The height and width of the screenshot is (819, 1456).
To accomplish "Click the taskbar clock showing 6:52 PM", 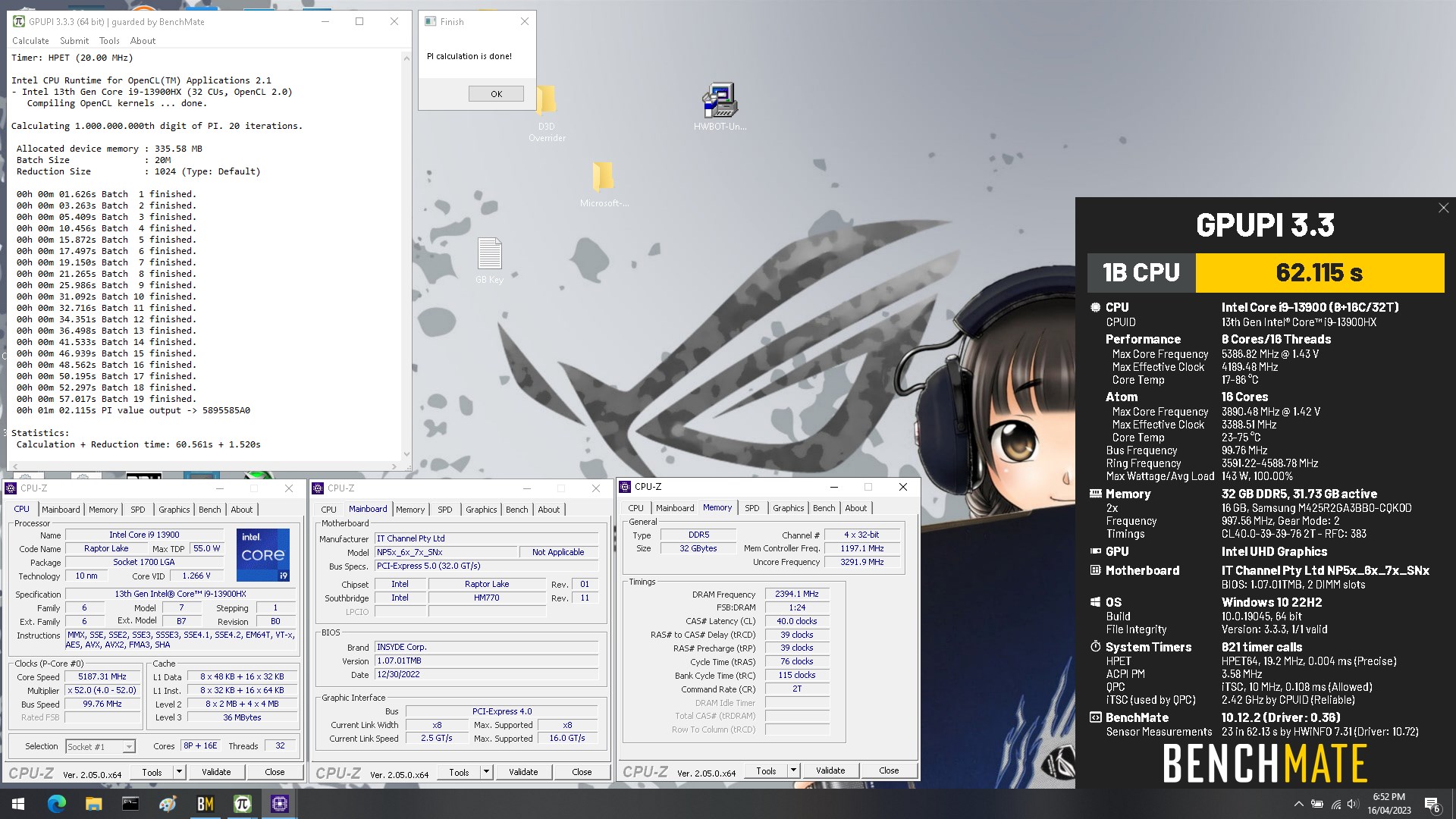I will tap(1389, 804).
